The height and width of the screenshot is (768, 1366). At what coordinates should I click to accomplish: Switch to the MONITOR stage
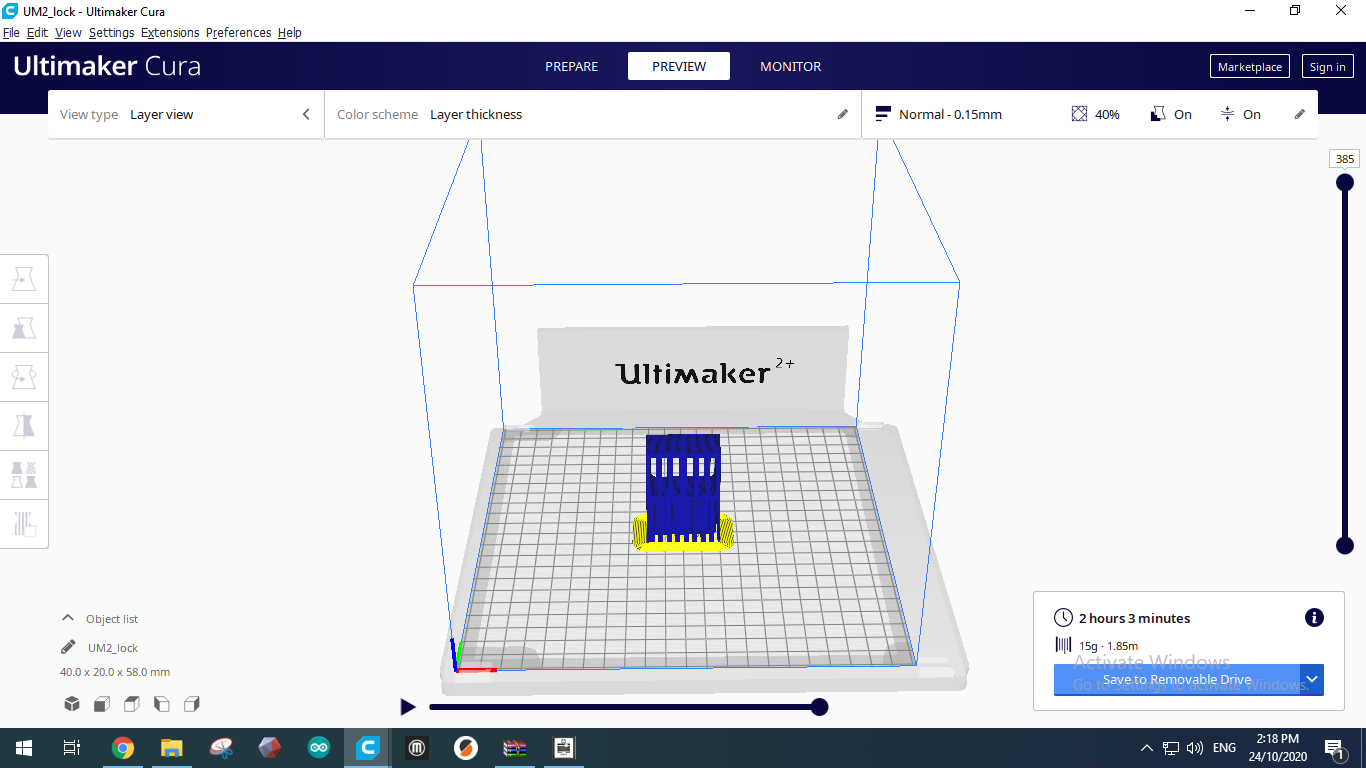(790, 66)
